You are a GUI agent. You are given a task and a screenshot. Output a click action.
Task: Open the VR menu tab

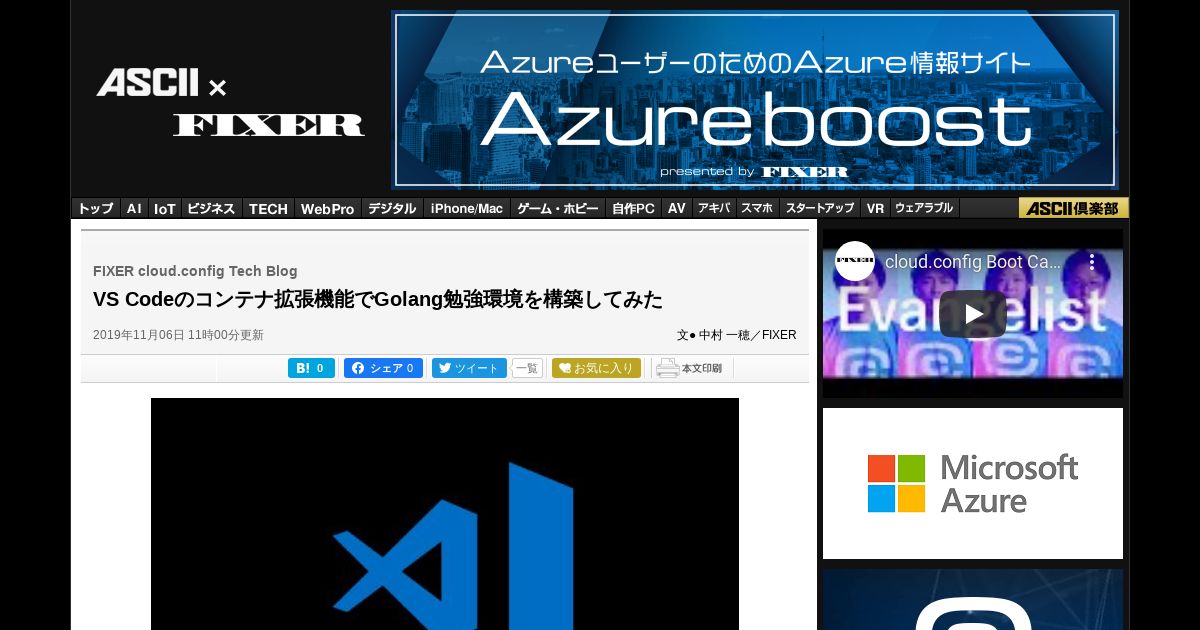pos(875,208)
